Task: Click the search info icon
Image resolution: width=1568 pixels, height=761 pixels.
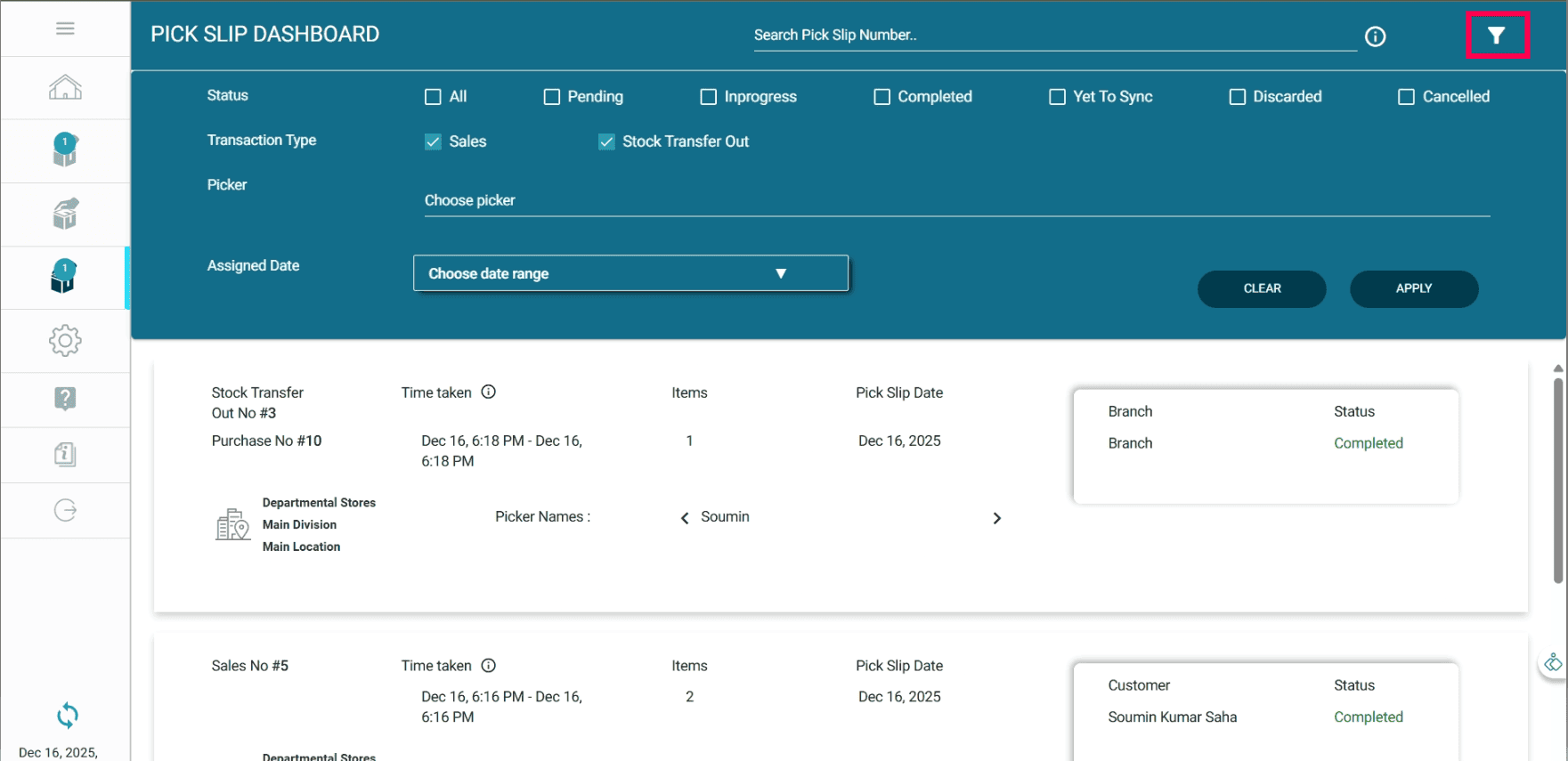Action: [x=1375, y=36]
